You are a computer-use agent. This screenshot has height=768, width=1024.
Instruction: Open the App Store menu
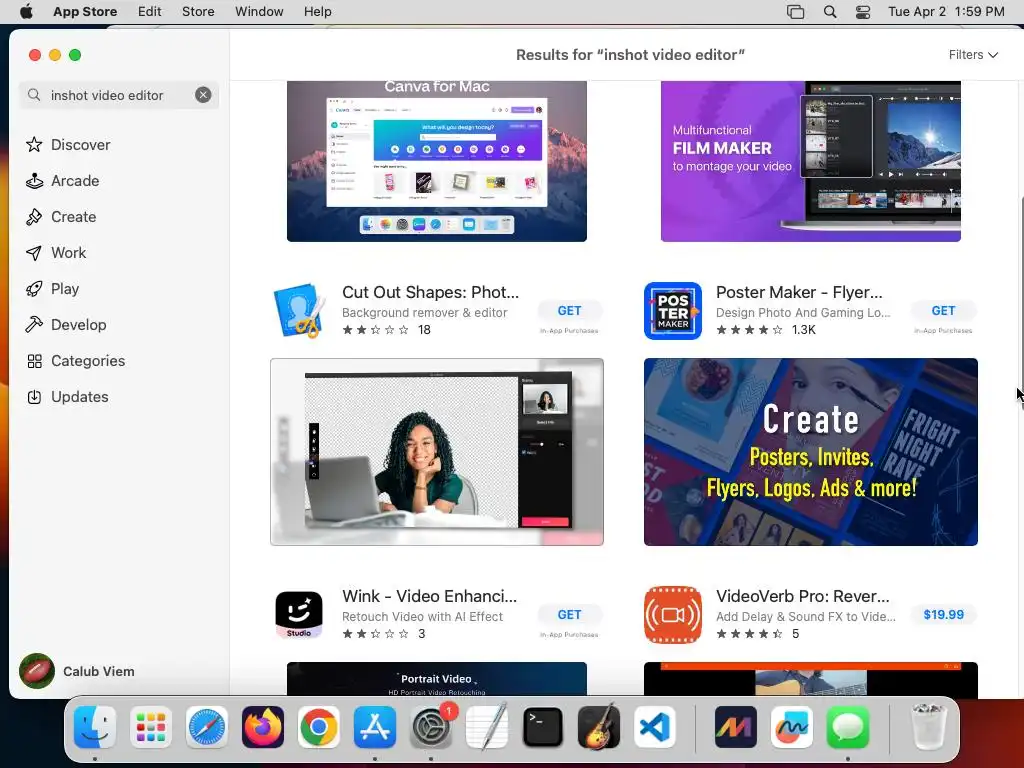click(x=85, y=11)
